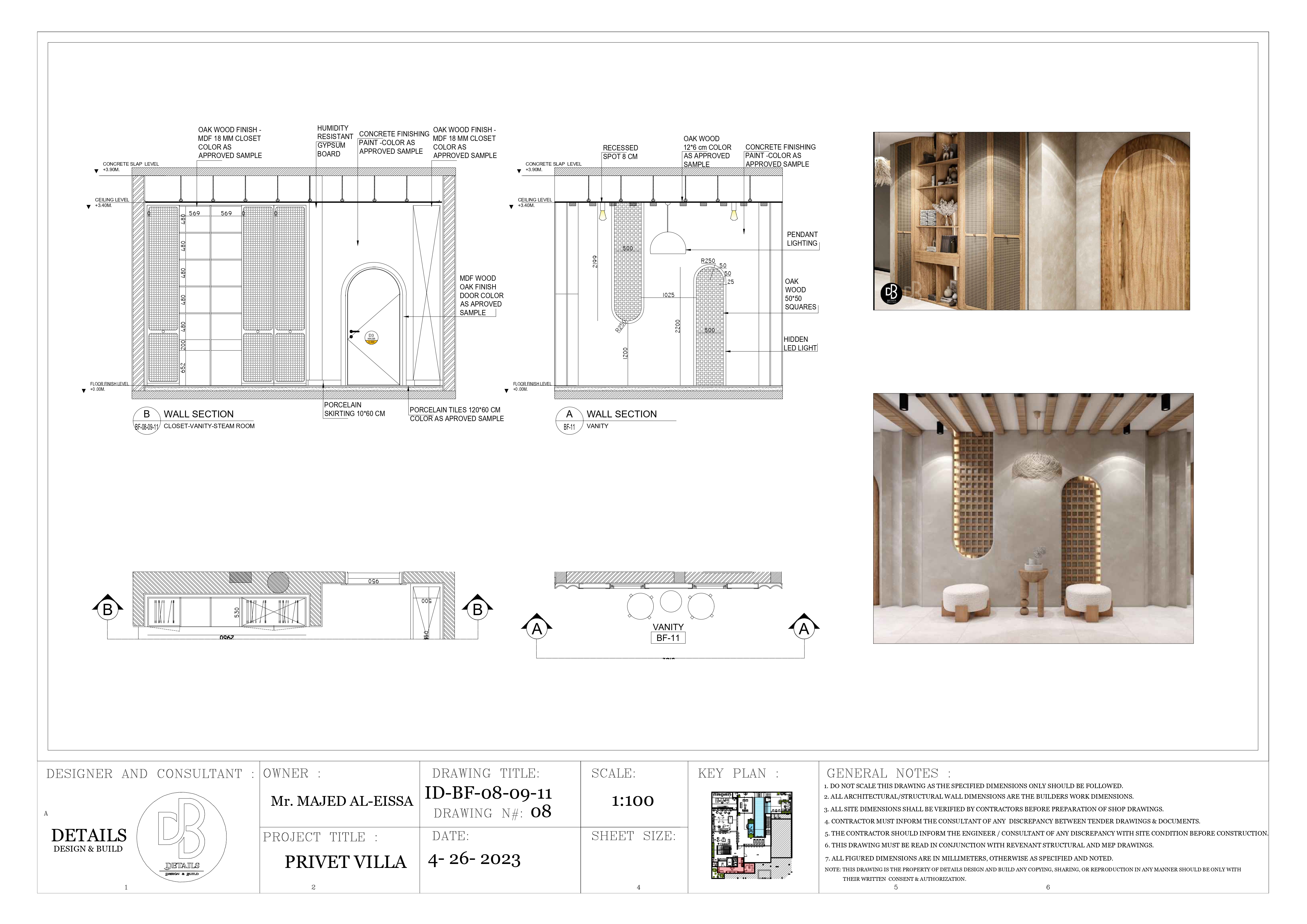This screenshot has height=924, width=1307.
Task: Click the CLOSET-VANITY-STEAM ROOM subtitle
Action: (209, 426)
